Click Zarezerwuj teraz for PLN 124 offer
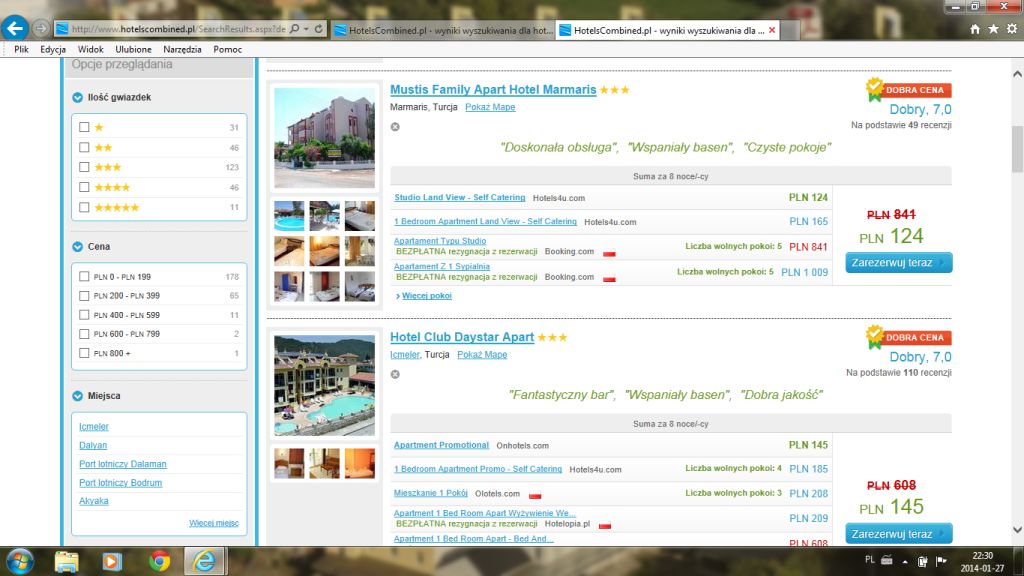This screenshot has height=576, width=1024. click(899, 263)
